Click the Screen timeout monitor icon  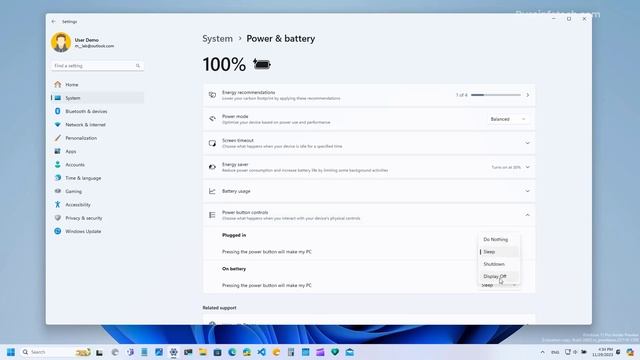pos(212,143)
